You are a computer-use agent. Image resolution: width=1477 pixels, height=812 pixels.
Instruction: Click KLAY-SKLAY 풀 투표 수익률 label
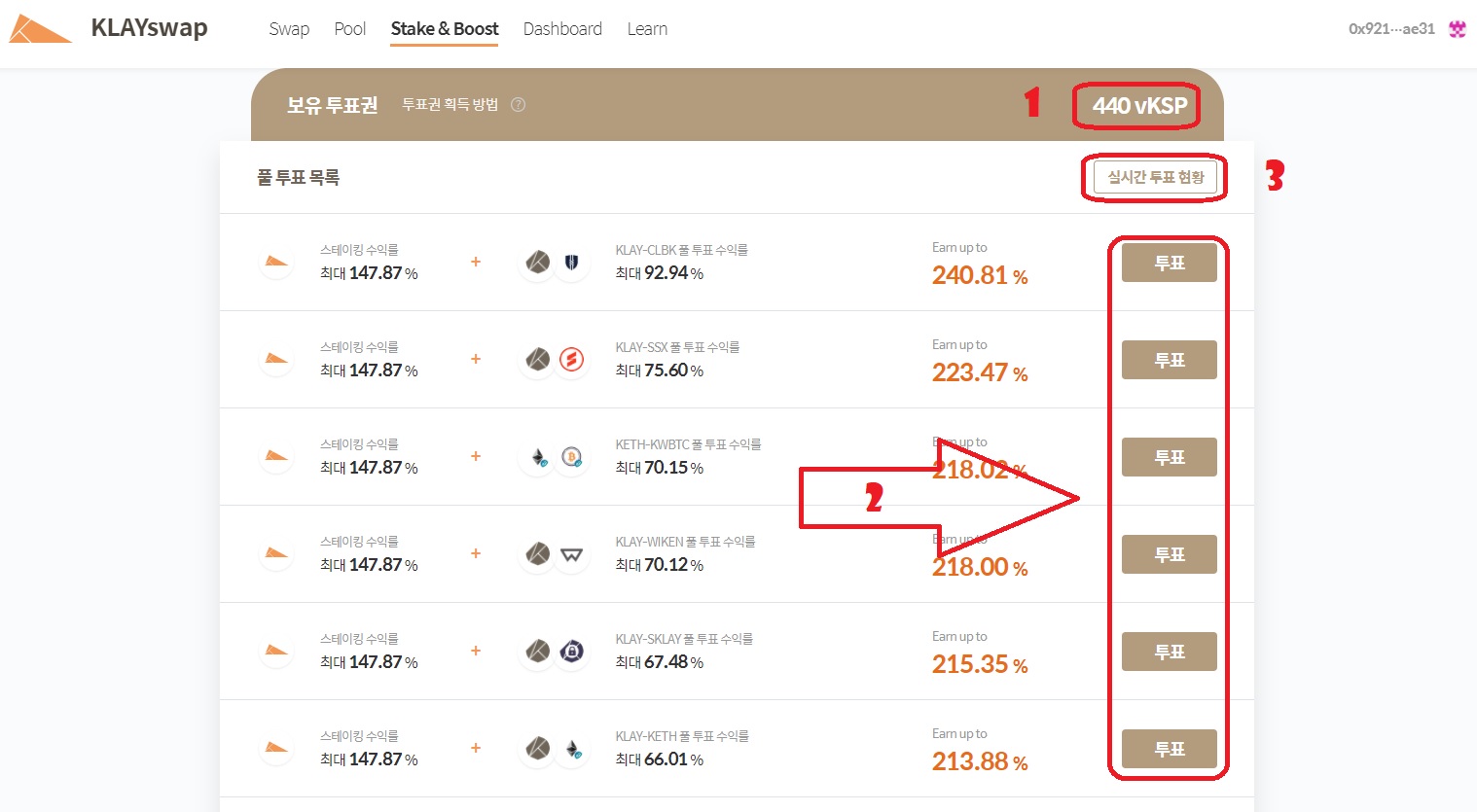point(684,639)
